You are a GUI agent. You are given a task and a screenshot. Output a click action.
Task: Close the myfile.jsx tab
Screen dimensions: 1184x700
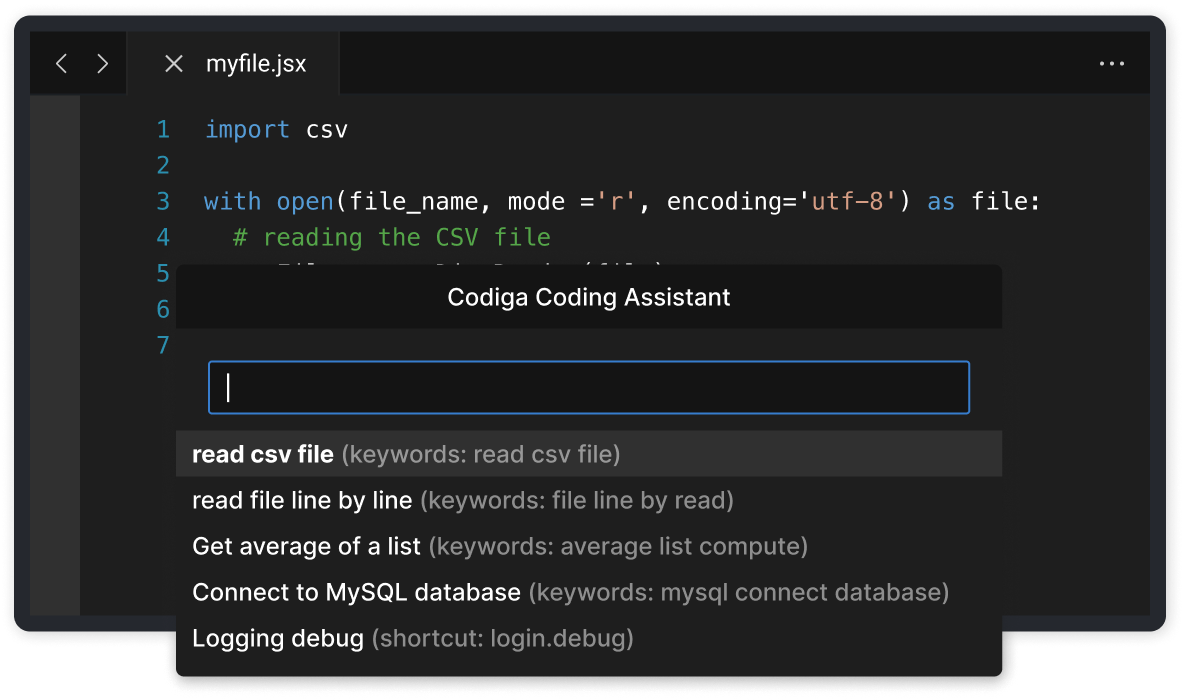(174, 63)
